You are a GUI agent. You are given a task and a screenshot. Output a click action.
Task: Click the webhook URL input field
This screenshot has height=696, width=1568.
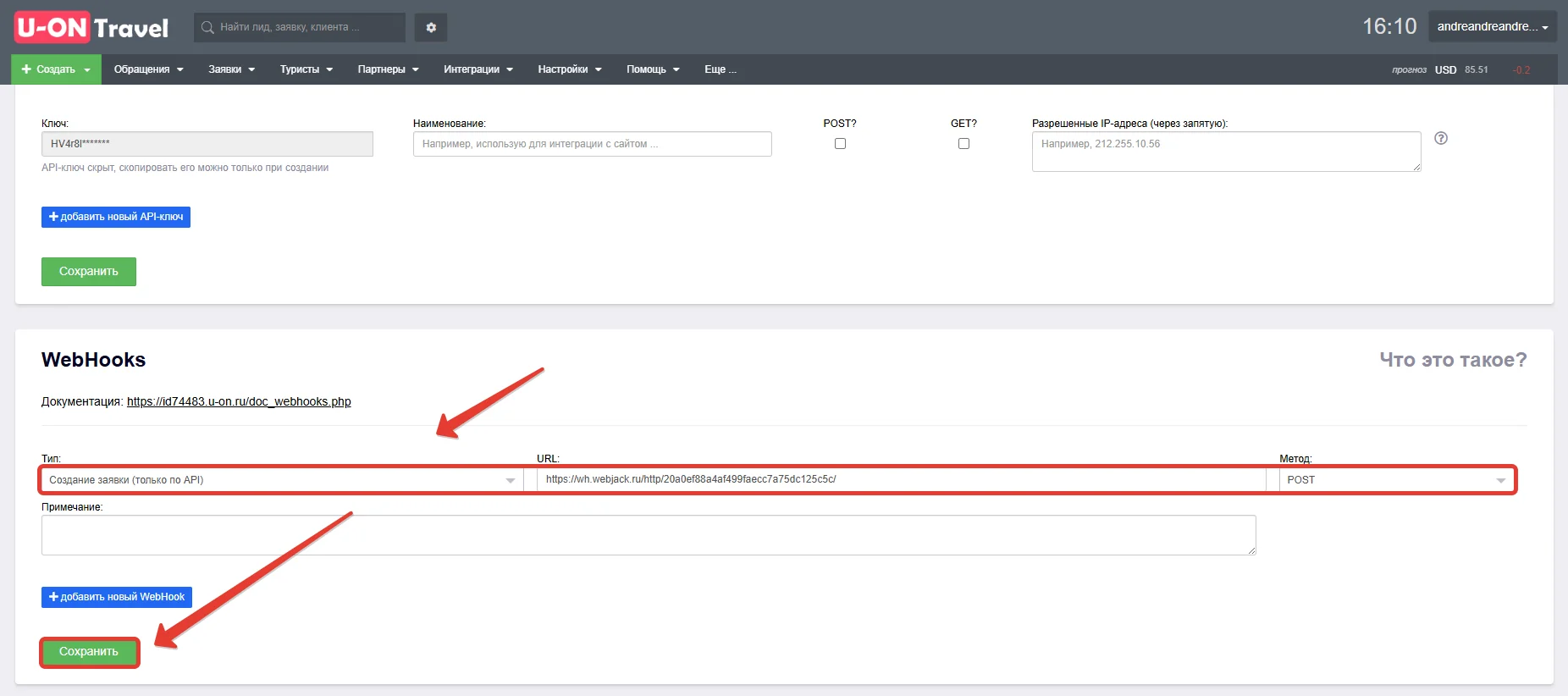pos(902,479)
